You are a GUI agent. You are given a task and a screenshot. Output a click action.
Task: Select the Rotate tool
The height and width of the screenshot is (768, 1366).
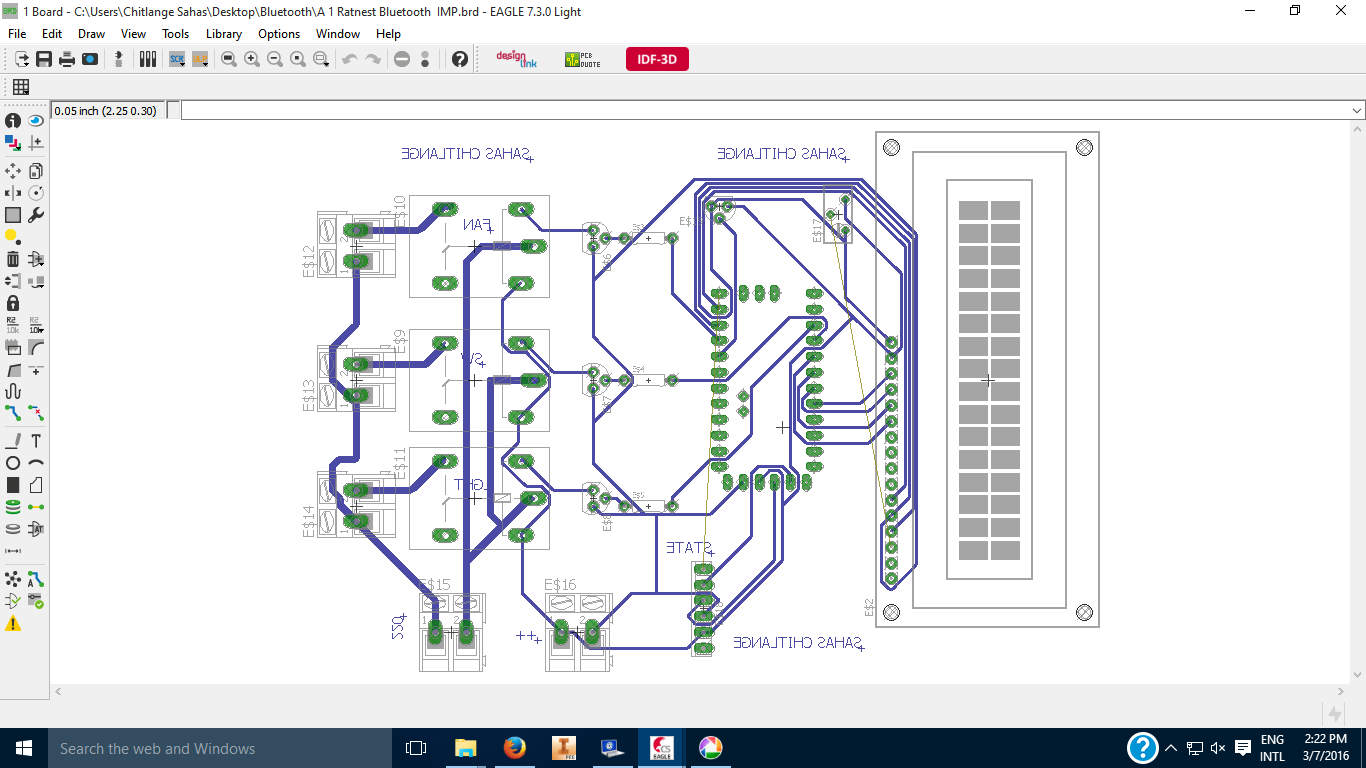tap(36, 193)
